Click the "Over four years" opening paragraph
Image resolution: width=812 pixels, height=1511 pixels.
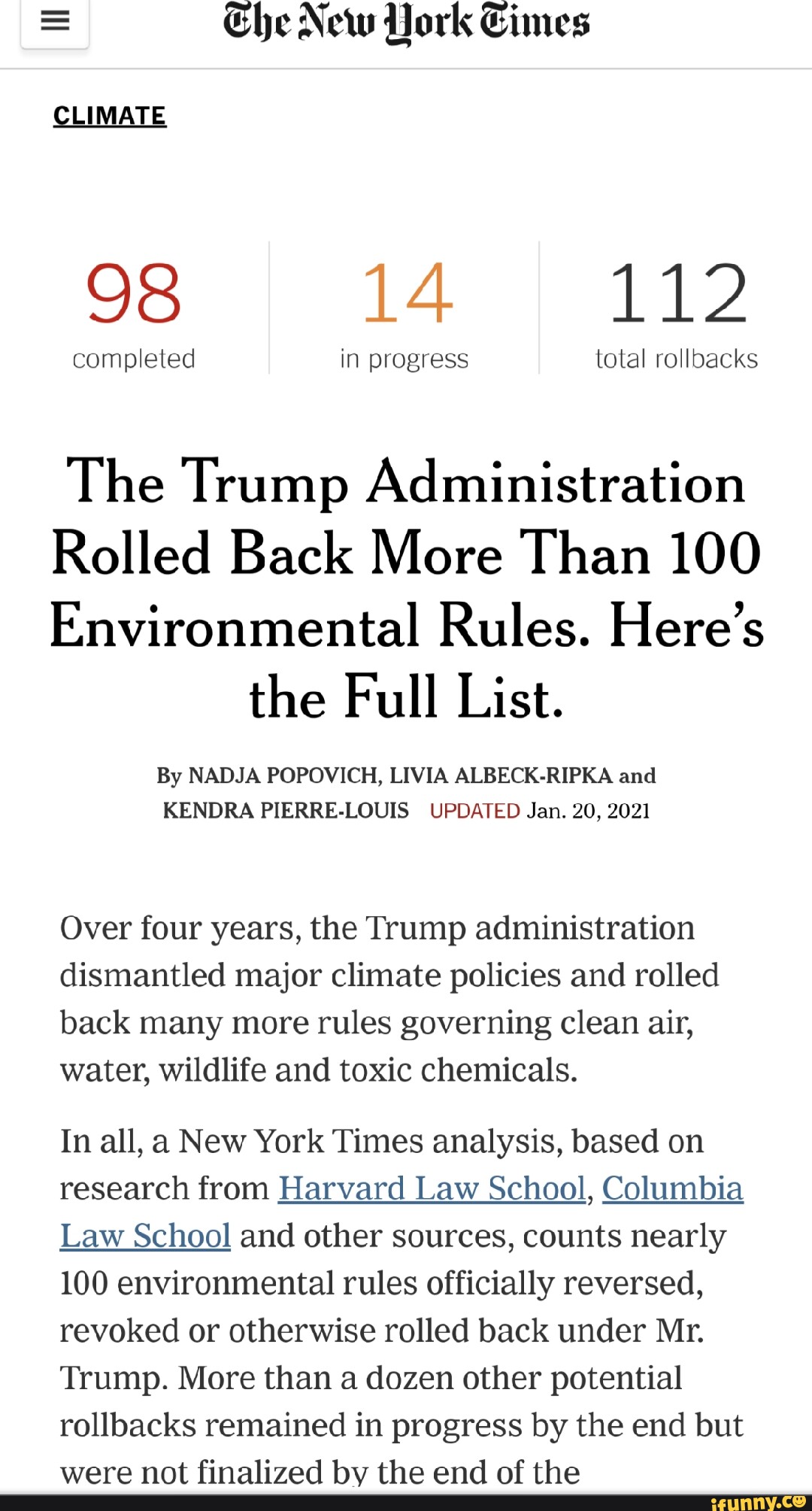tap(389, 999)
